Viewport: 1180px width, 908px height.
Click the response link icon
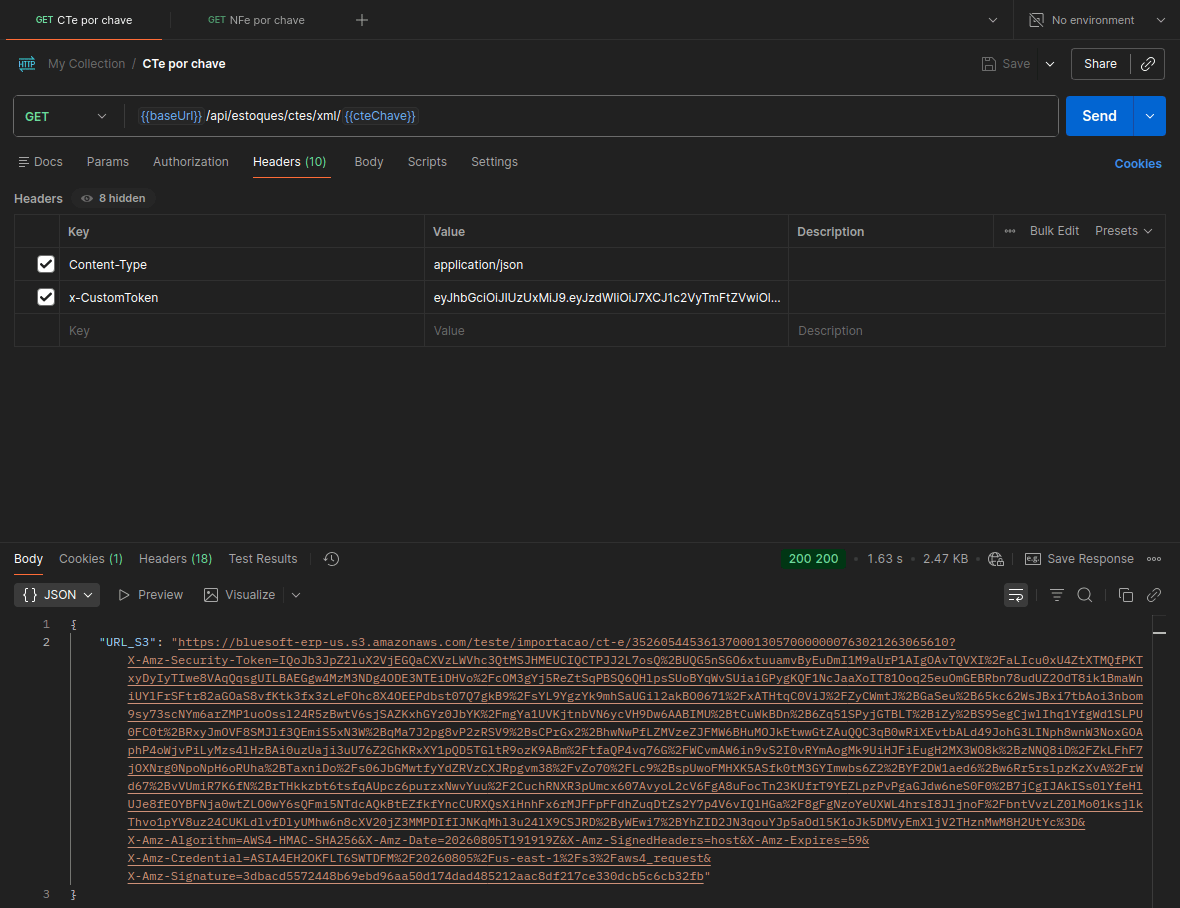tap(1154, 595)
